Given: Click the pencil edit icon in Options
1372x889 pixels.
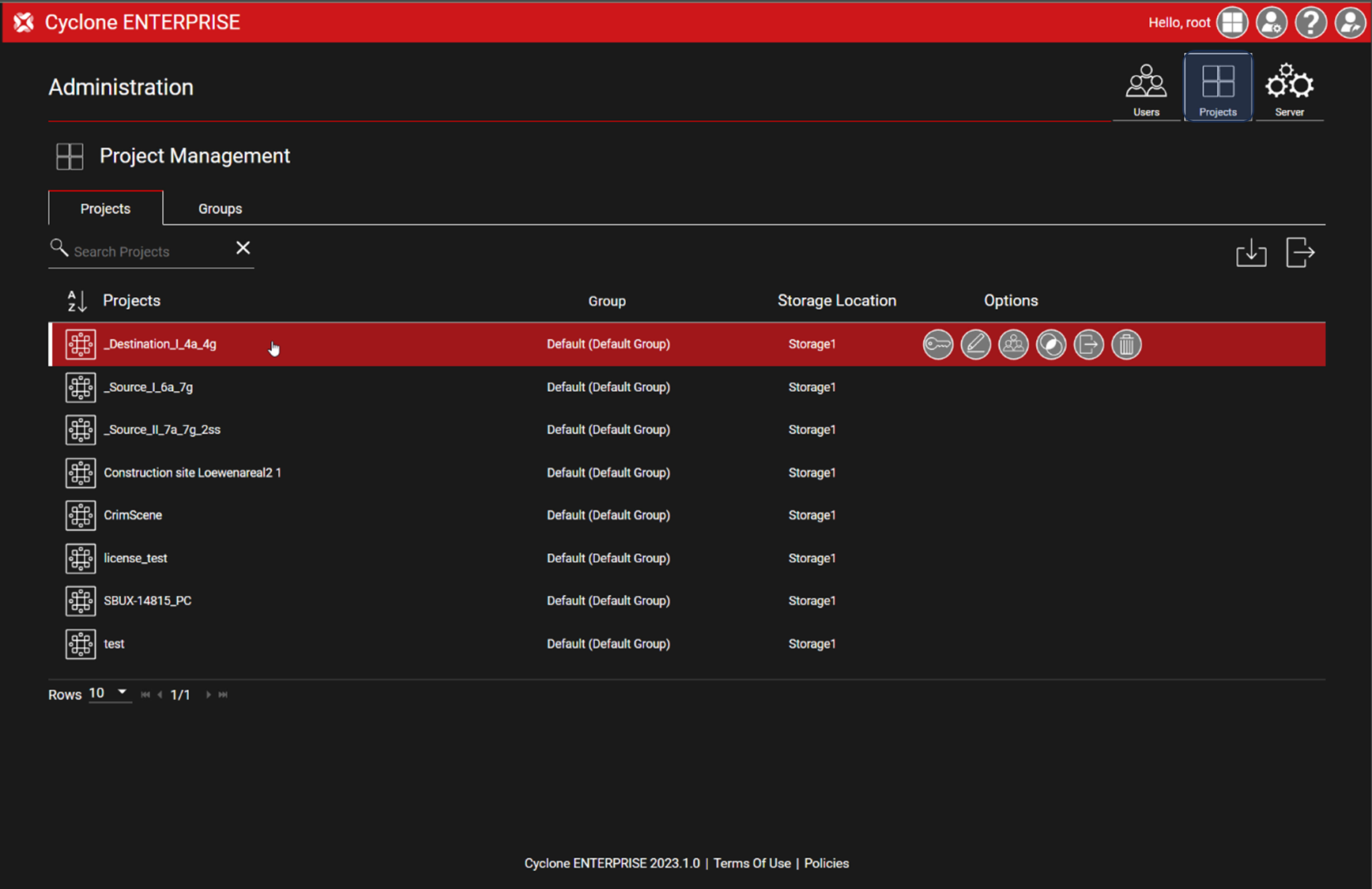Looking at the screenshot, I should 975,345.
